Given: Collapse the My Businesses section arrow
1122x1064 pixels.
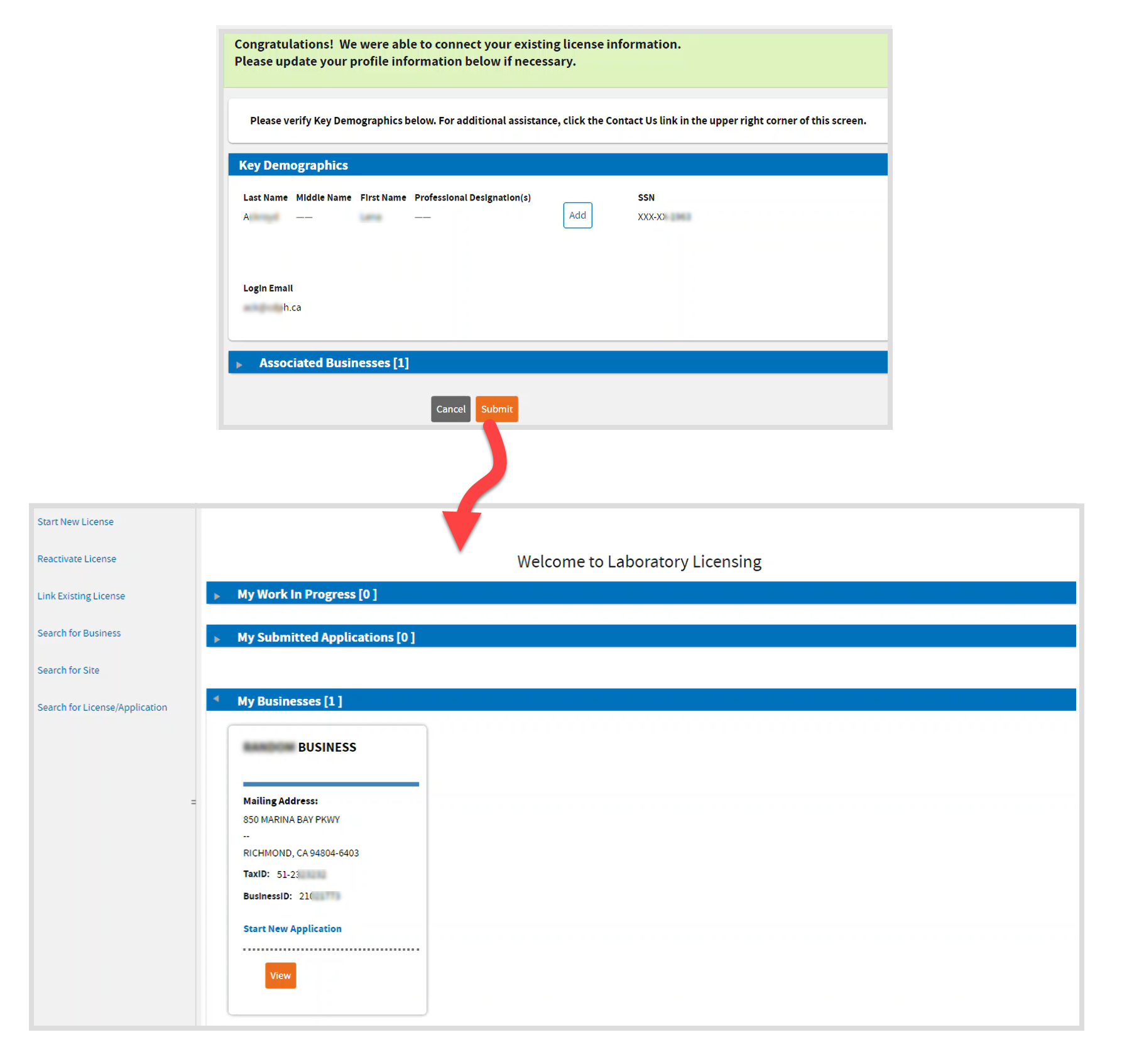Looking at the screenshot, I should (x=217, y=699).
